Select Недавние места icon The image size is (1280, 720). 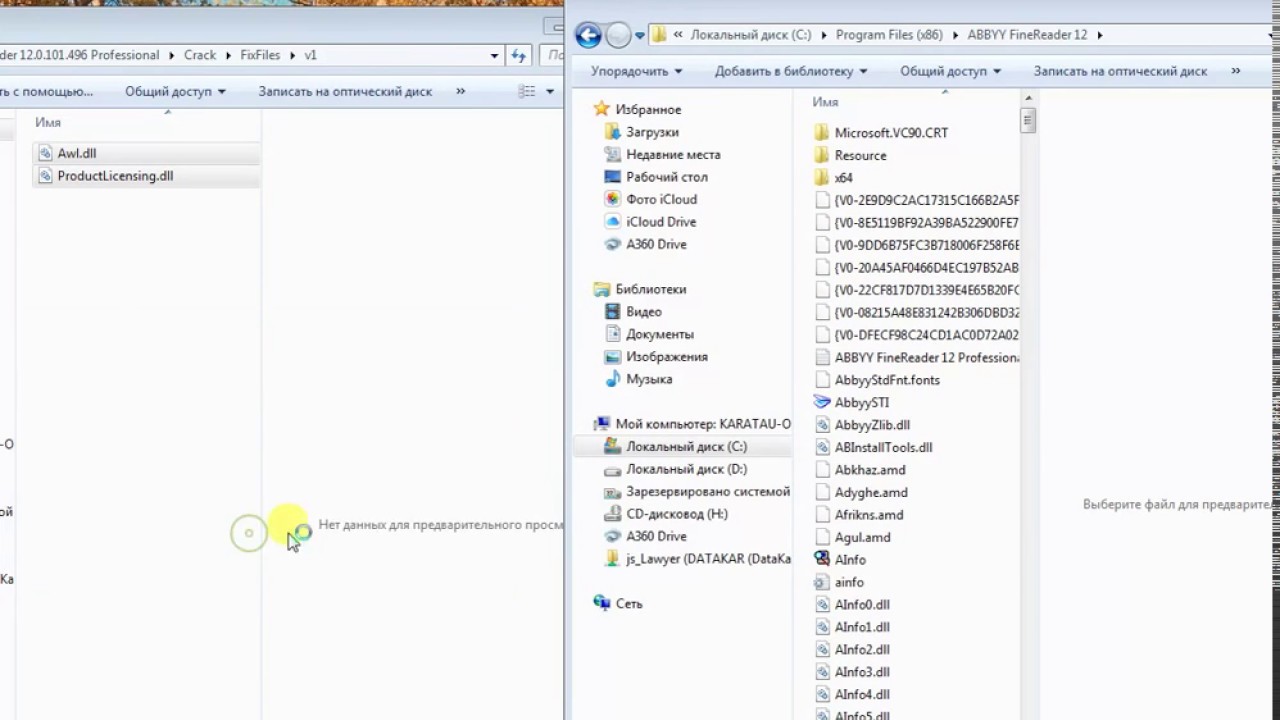(x=613, y=154)
